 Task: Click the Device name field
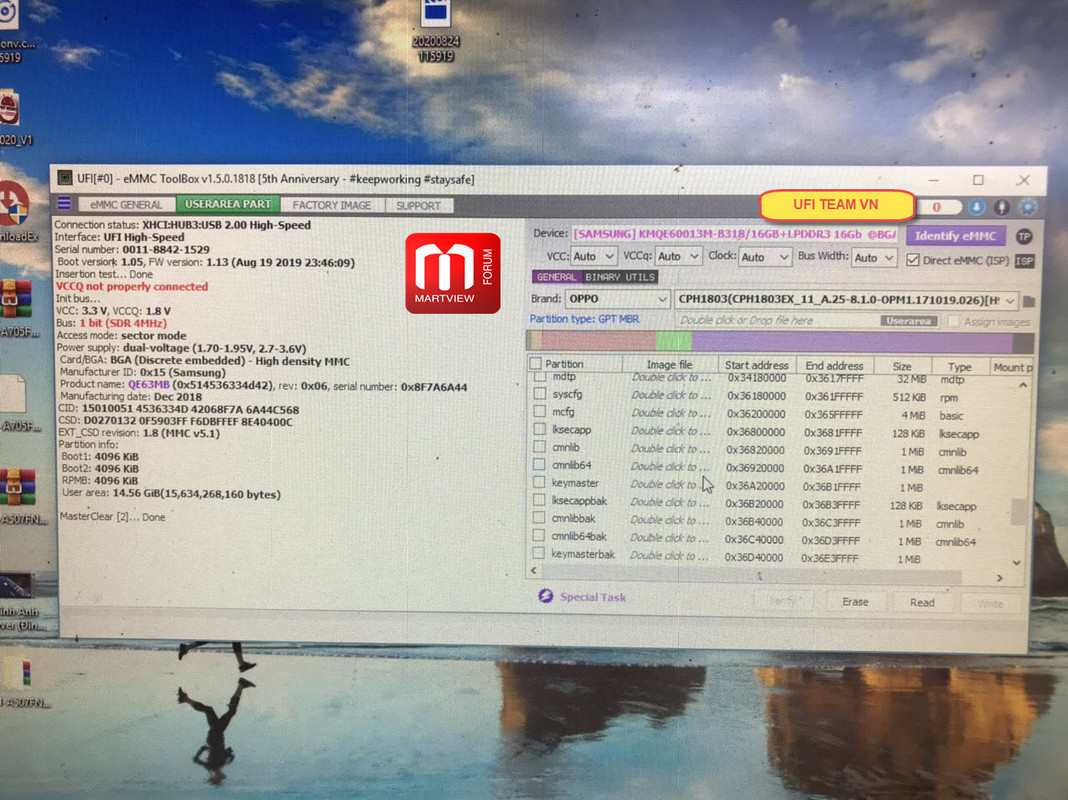pos(735,234)
